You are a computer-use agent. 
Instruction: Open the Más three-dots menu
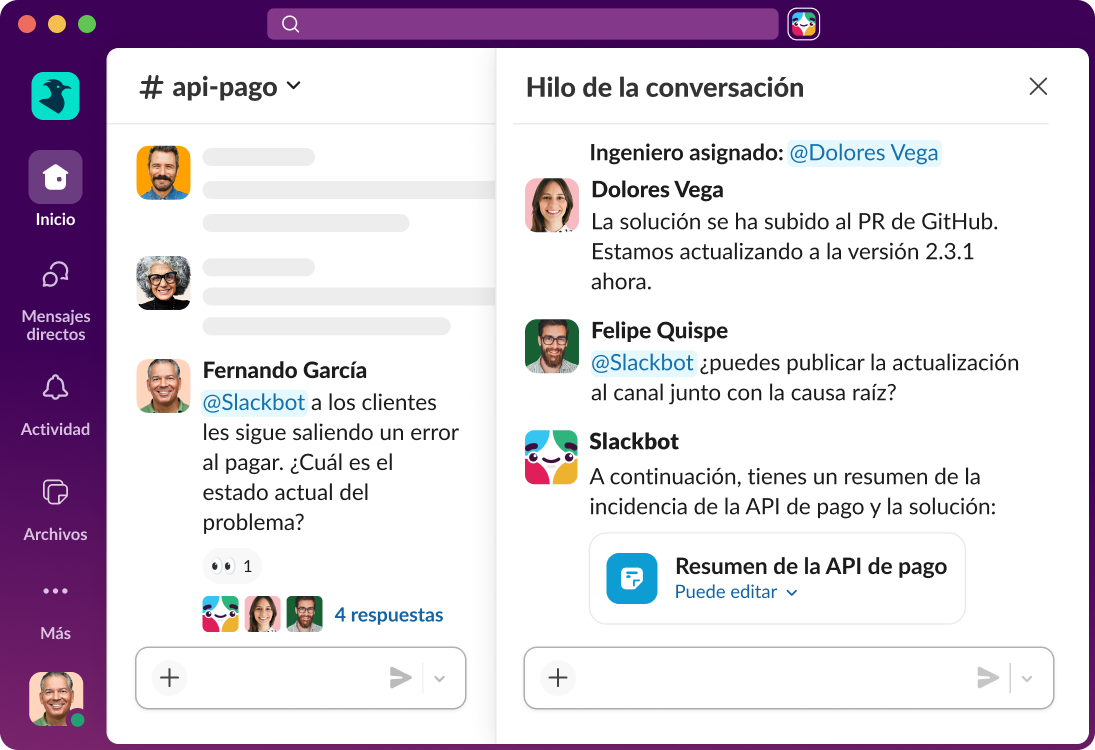point(55,591)
